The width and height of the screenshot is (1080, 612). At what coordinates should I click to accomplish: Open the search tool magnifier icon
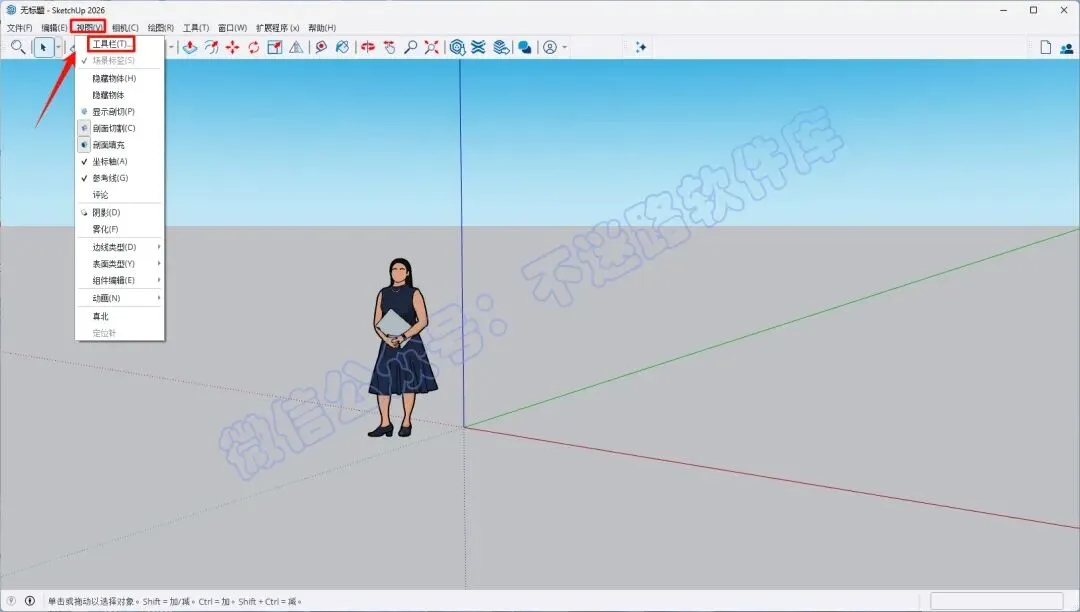click(18, 47)
